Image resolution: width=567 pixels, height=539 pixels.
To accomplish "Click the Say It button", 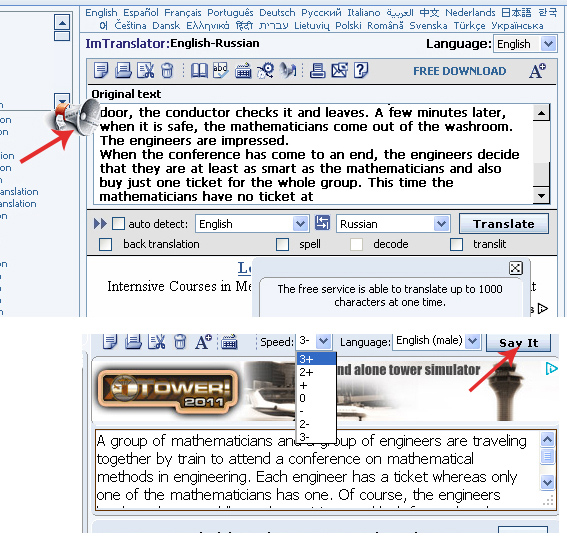I will (519, 342).
